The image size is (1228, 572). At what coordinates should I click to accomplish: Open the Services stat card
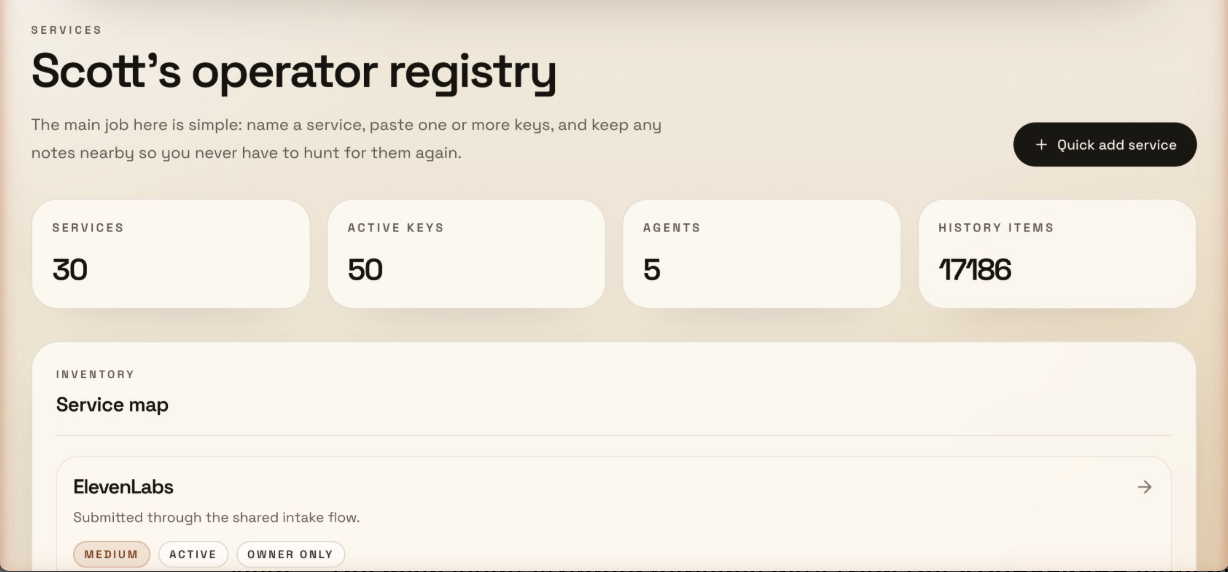(171, 253)
